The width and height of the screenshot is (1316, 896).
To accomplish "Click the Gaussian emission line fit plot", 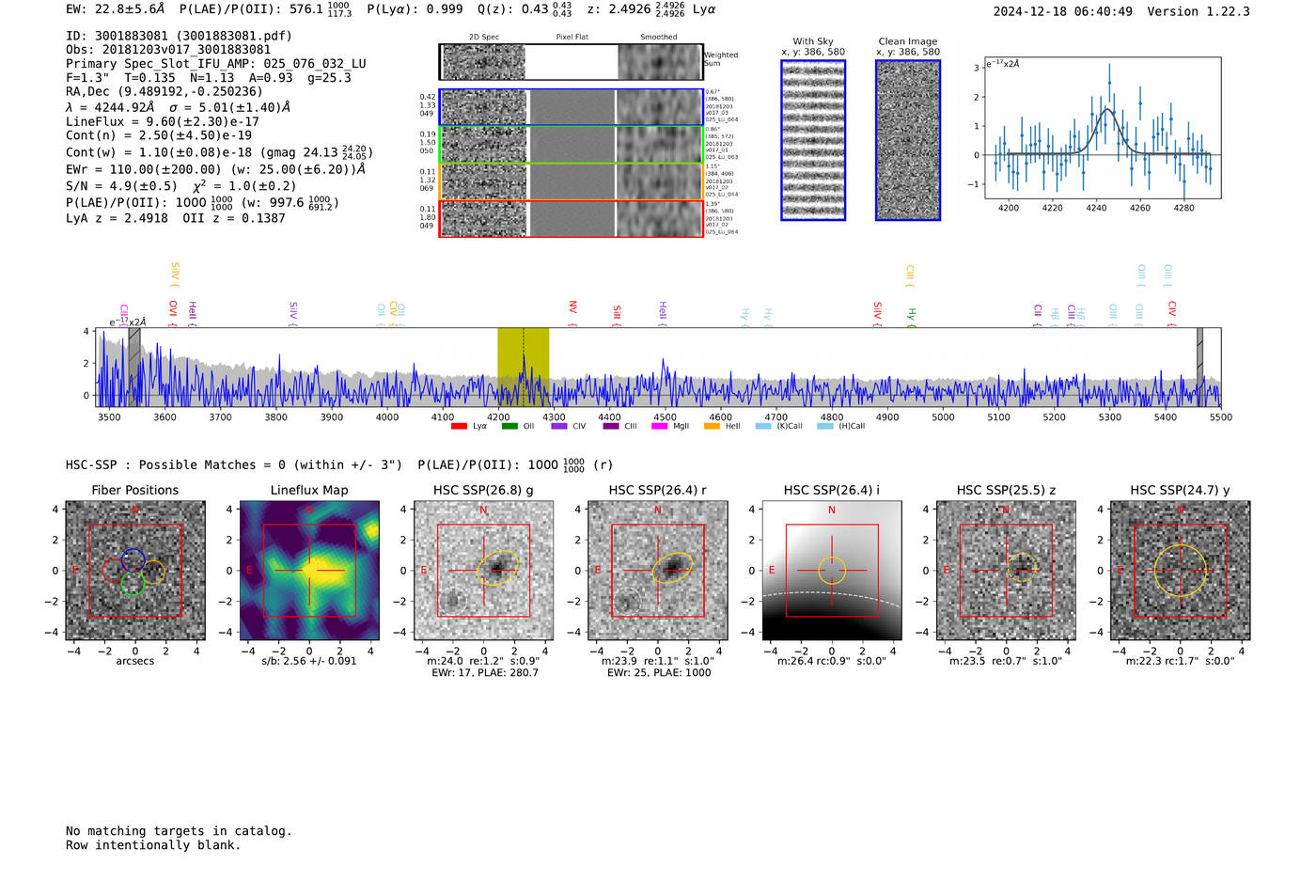I will [1102, 128].
